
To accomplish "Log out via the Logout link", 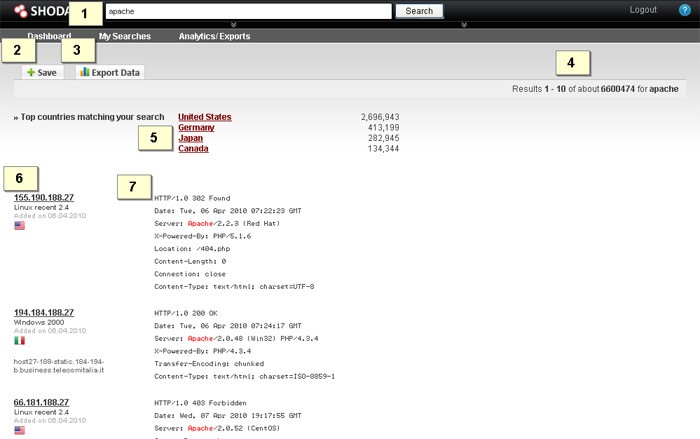I will (x=643, y=10).
